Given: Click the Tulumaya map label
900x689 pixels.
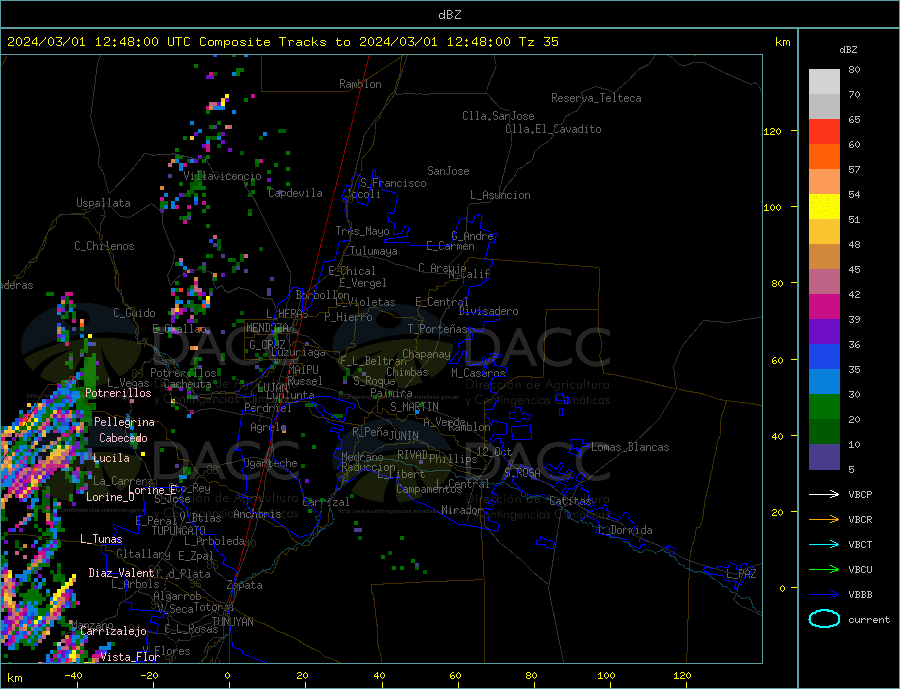Looking at the screenshot, I should 374,251.
